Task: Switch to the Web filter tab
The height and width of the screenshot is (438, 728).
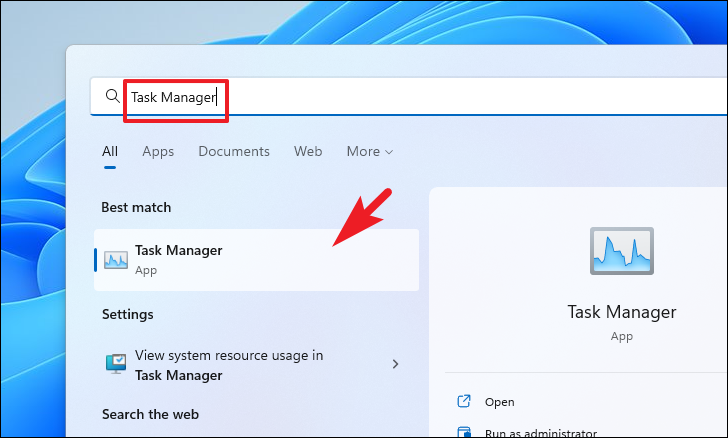Action: tap(308, 151)
